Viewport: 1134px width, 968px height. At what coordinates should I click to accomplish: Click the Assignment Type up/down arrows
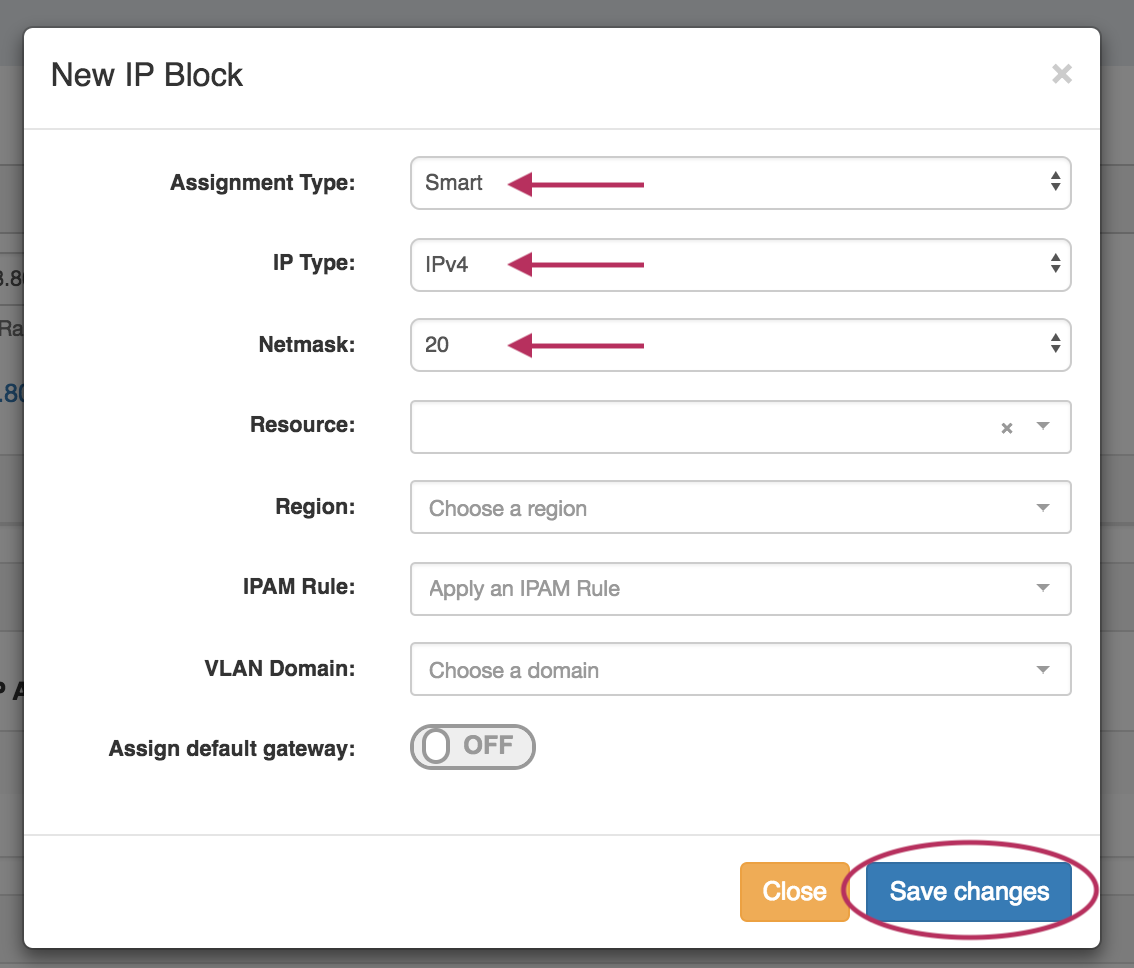pyautogui.click(x=1055, y=182)
